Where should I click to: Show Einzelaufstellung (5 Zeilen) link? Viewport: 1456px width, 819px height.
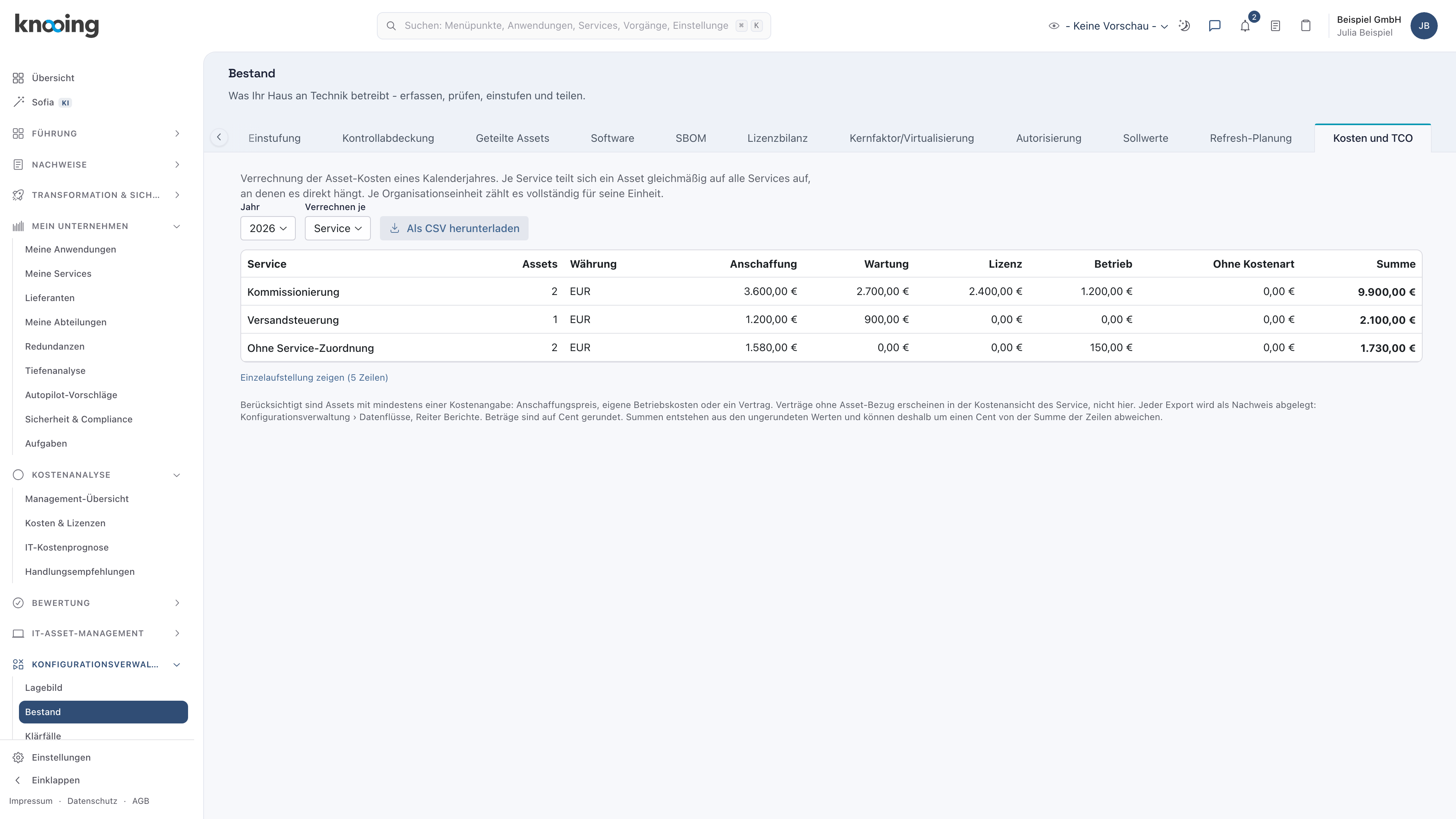coord(314,378)
